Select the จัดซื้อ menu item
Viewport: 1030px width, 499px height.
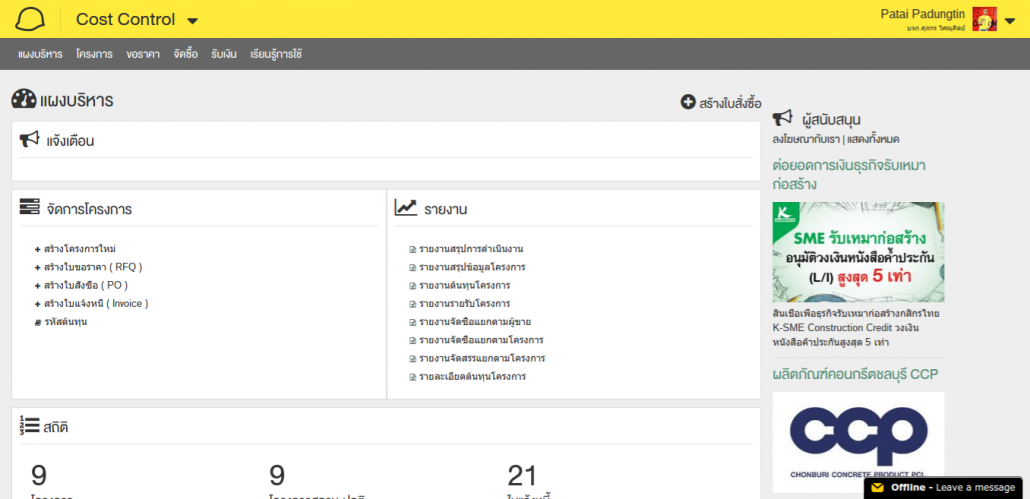tap(185, 54)
